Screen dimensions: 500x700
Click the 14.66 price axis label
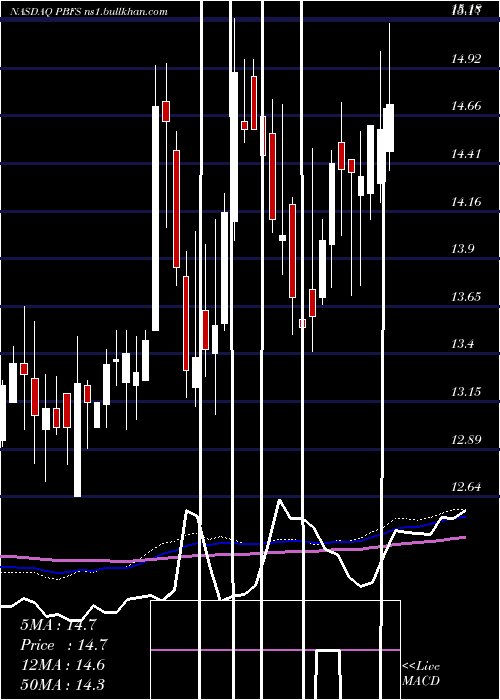click(466, 106)
